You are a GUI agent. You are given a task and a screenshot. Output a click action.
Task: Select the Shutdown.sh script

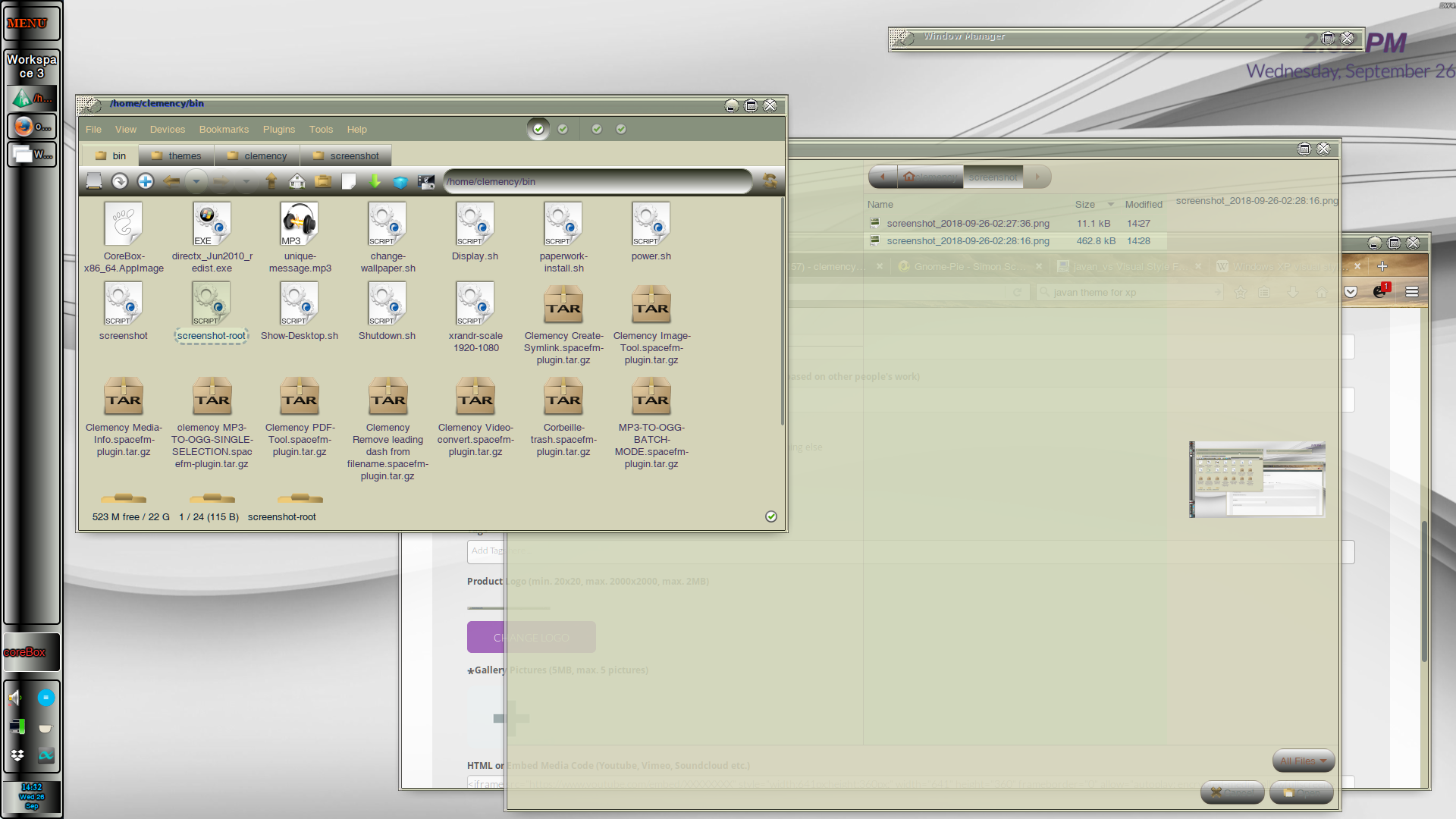coord(388,312)
